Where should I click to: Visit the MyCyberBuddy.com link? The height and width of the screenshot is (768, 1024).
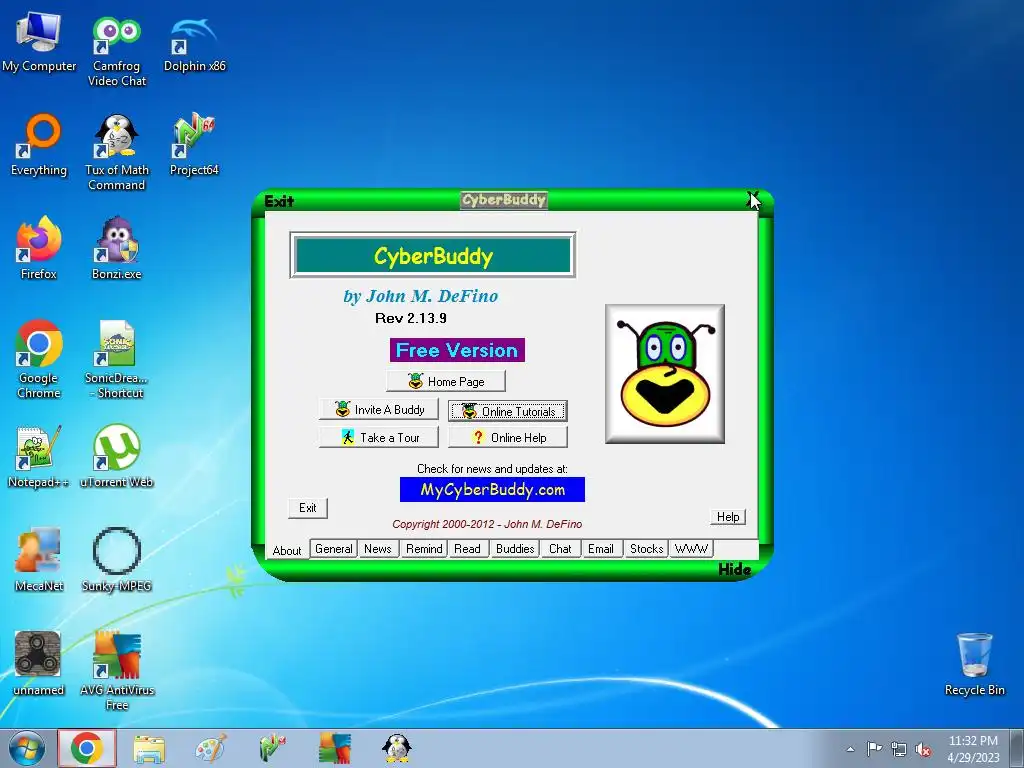pos(492,490)
